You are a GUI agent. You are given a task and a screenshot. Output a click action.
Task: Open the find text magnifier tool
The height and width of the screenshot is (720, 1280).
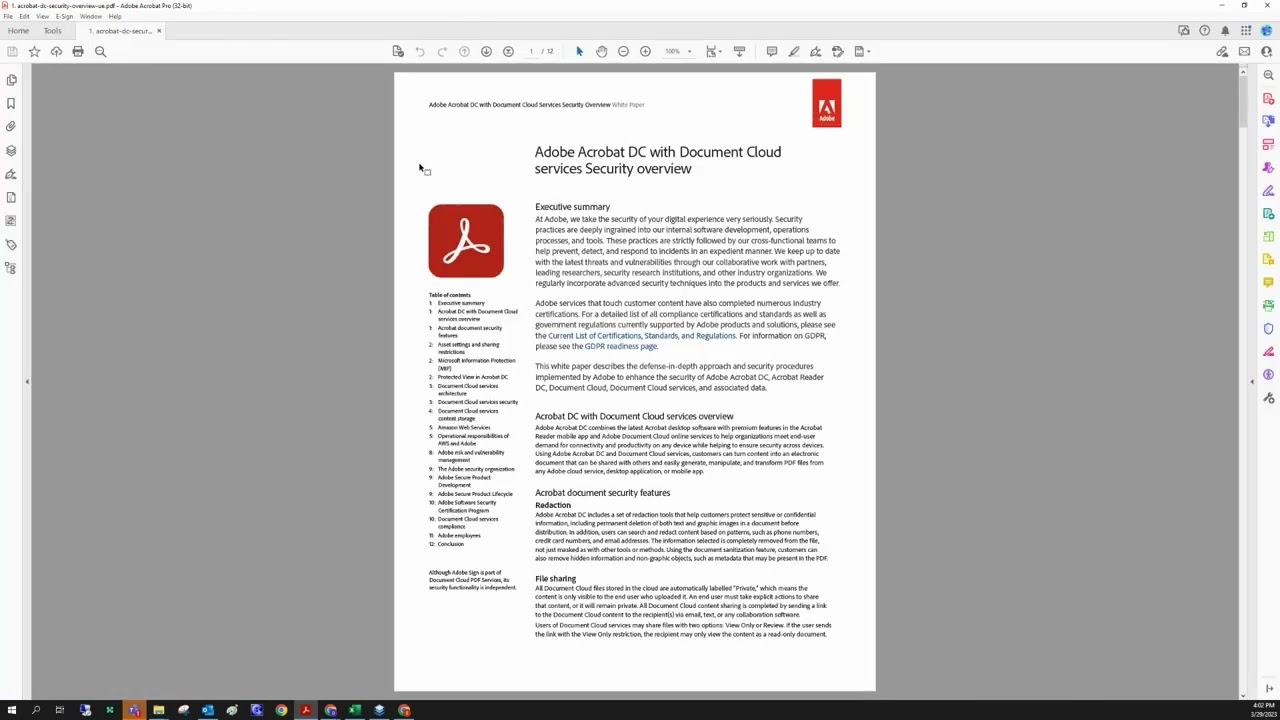click(x=100, y=51)
